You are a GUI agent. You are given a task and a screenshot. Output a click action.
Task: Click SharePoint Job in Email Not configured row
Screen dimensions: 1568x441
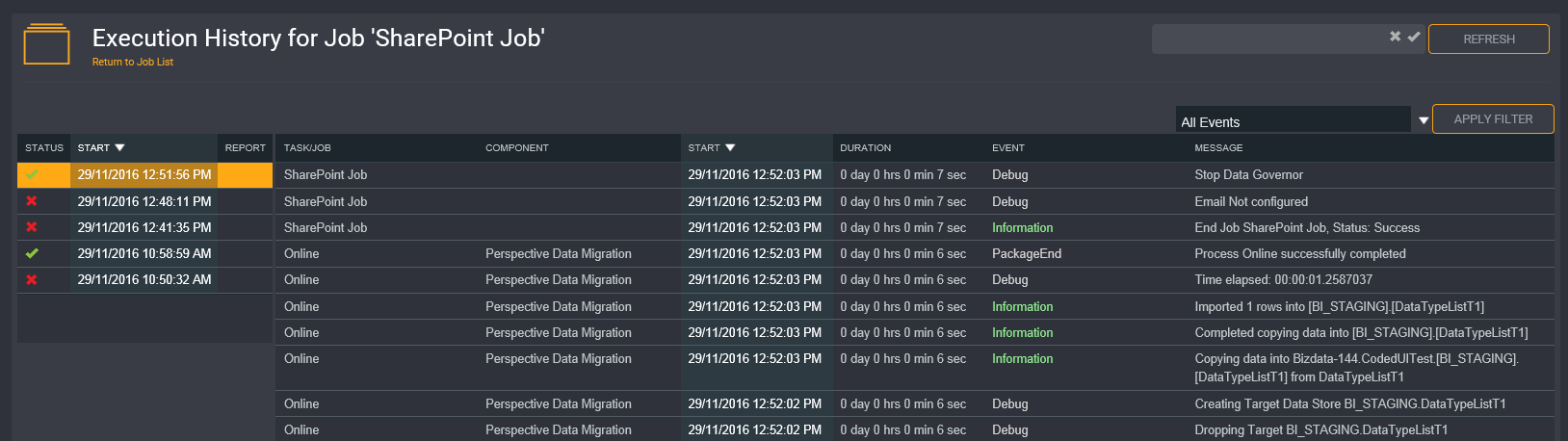point(326,201)
